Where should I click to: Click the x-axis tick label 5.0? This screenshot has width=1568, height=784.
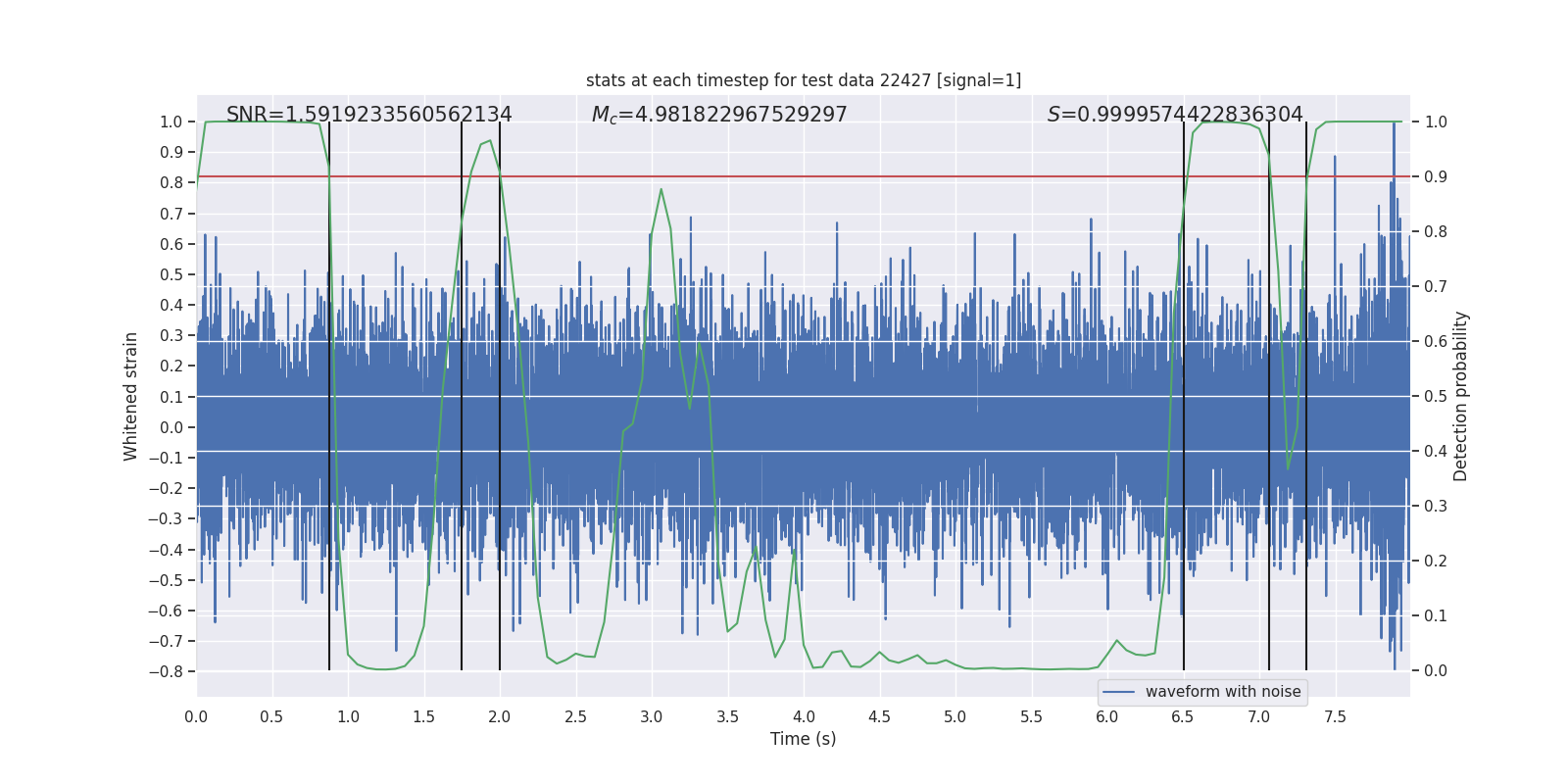(955, 716)
